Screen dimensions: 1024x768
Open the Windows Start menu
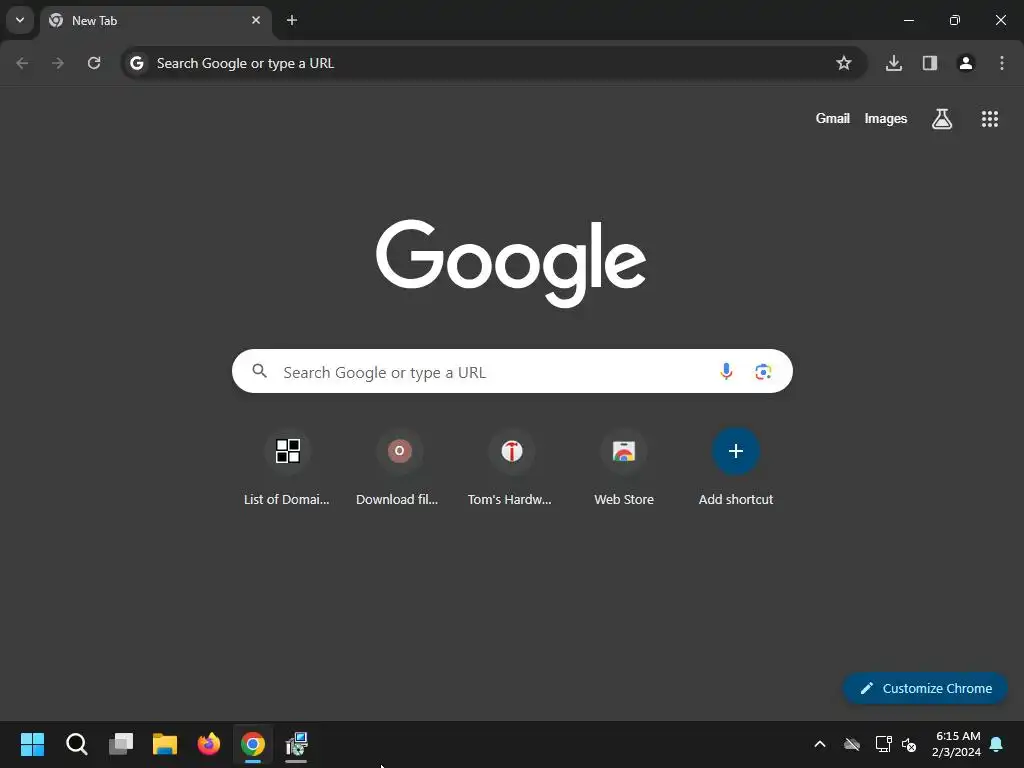(33, 744)
